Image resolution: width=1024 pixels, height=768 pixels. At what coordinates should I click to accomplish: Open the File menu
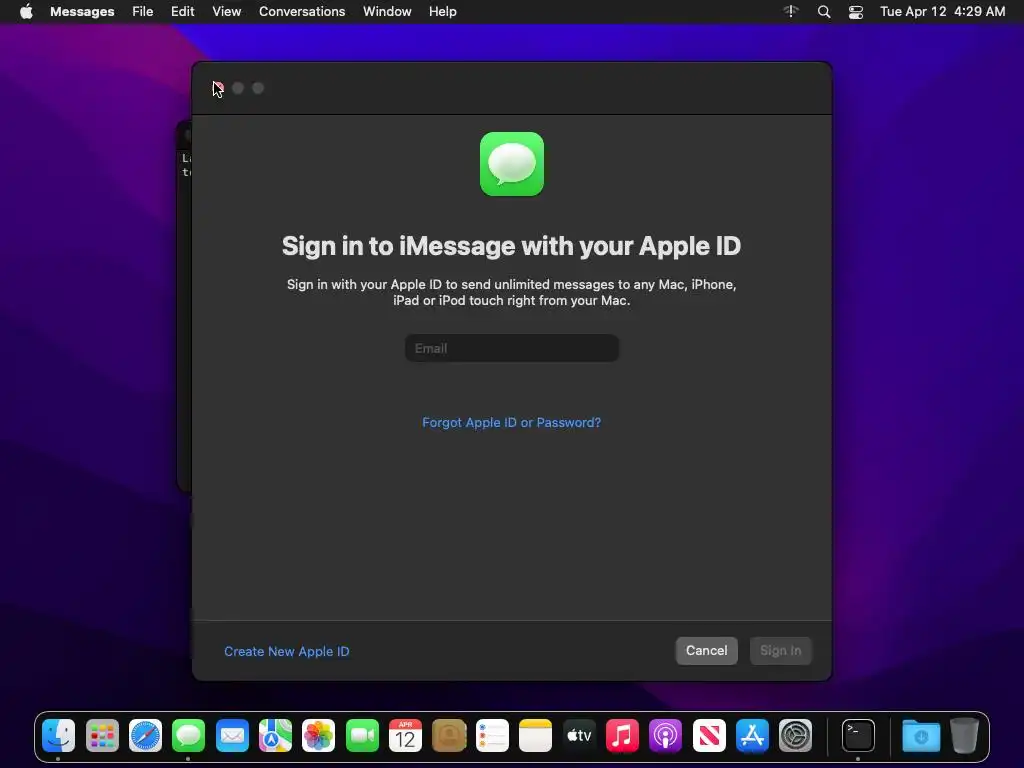click(x=142, y=12)
